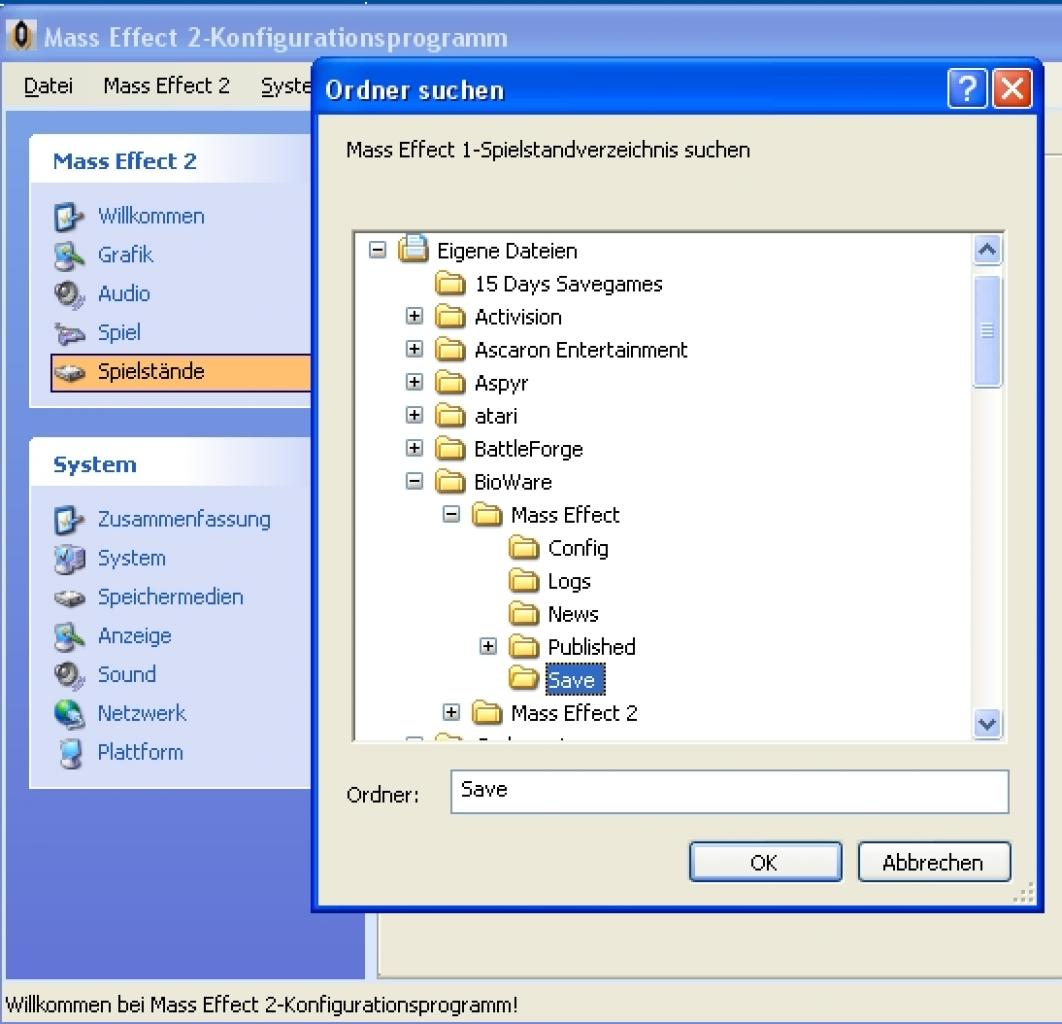Expand the Ascaron Entertainment folder node
The width and height of the screenshot is (1062, 1024).
point(415,349)
